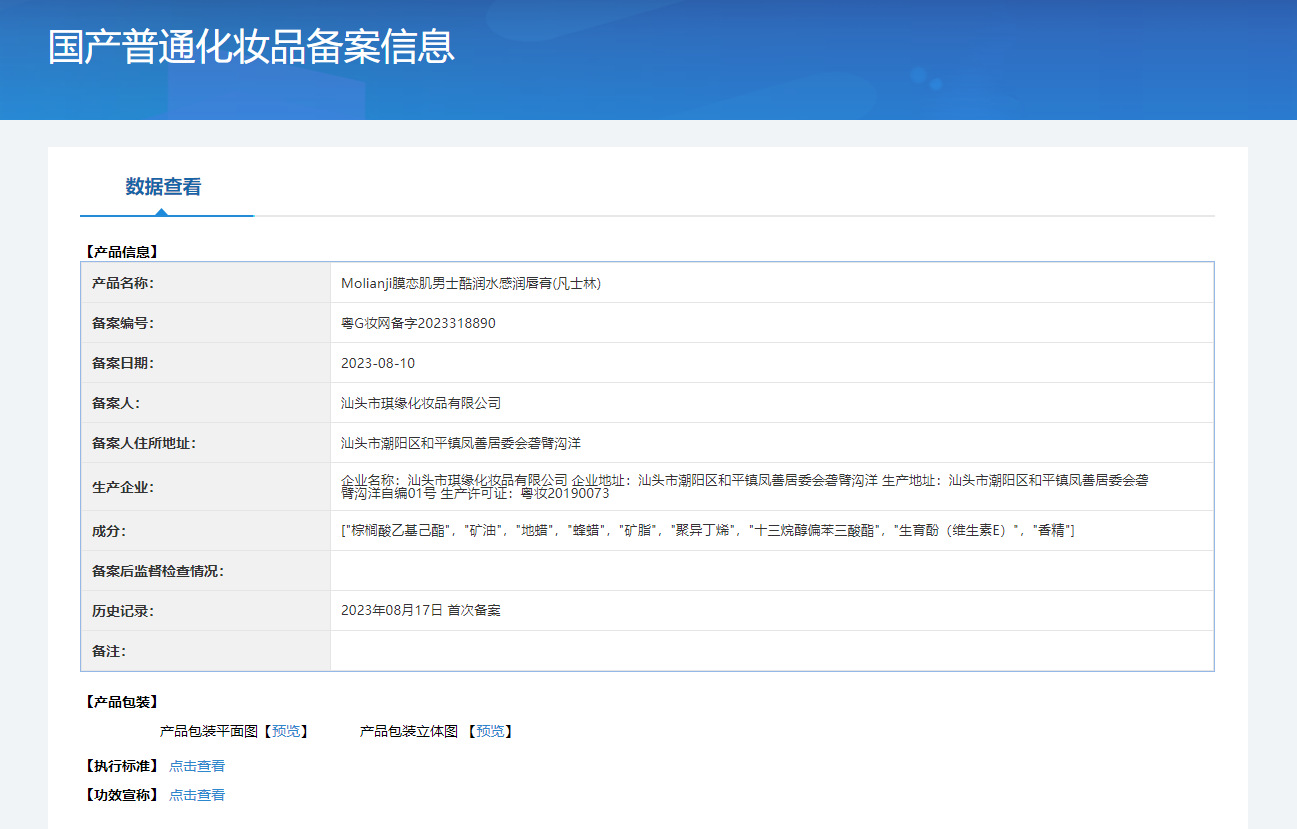Click the 产品名称 label cell
The height and width of the screenshot is (829, 1297).
pyautogui.click(x=123, y=283)
